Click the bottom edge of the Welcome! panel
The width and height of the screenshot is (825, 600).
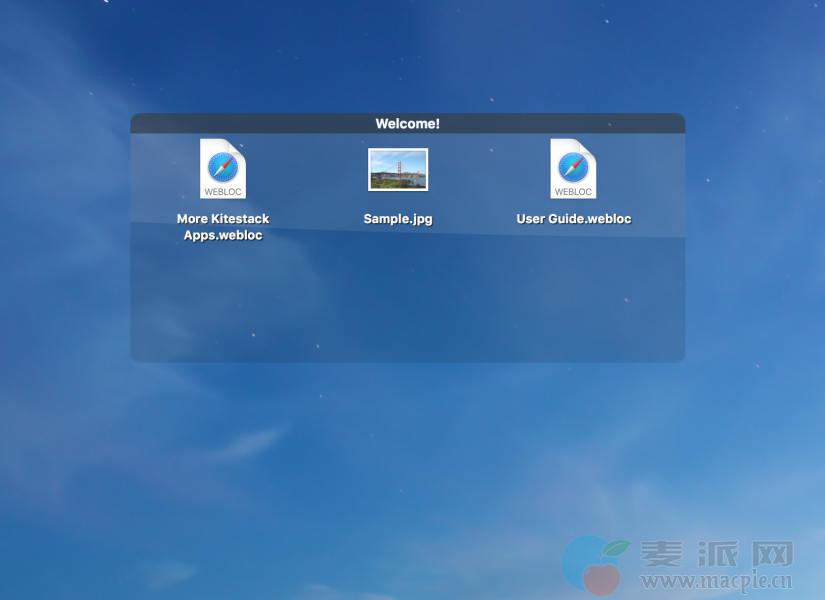pyautogui.click(x=407, y=359)
